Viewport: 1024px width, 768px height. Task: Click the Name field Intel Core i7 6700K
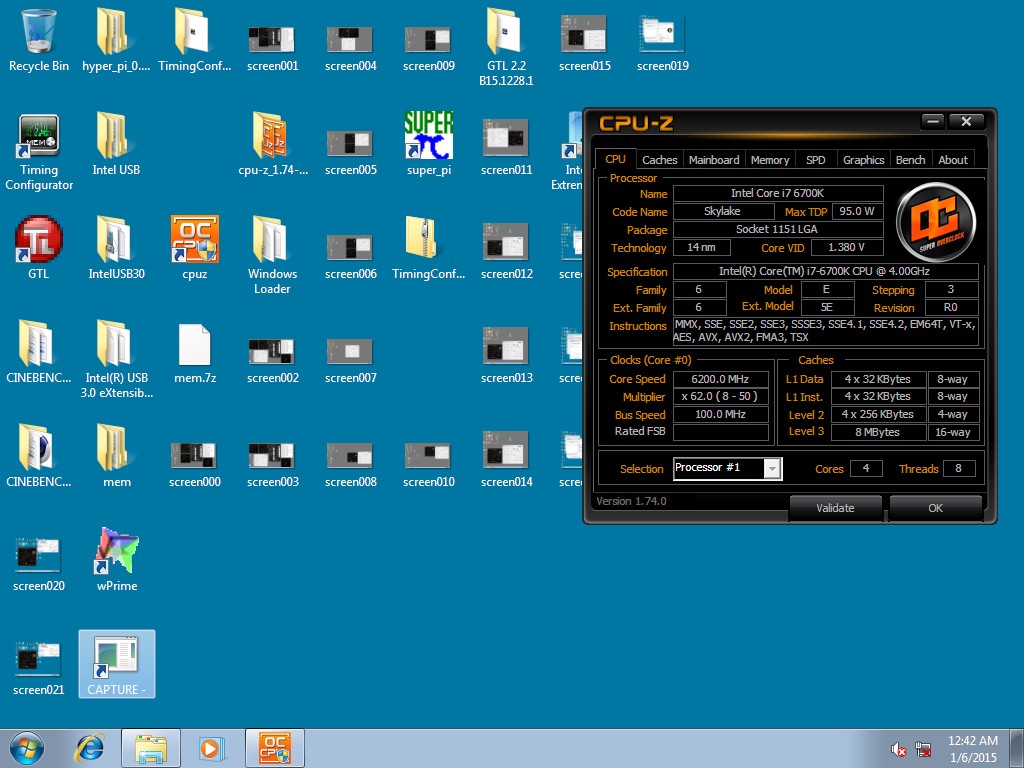click(x=778, y=193)
